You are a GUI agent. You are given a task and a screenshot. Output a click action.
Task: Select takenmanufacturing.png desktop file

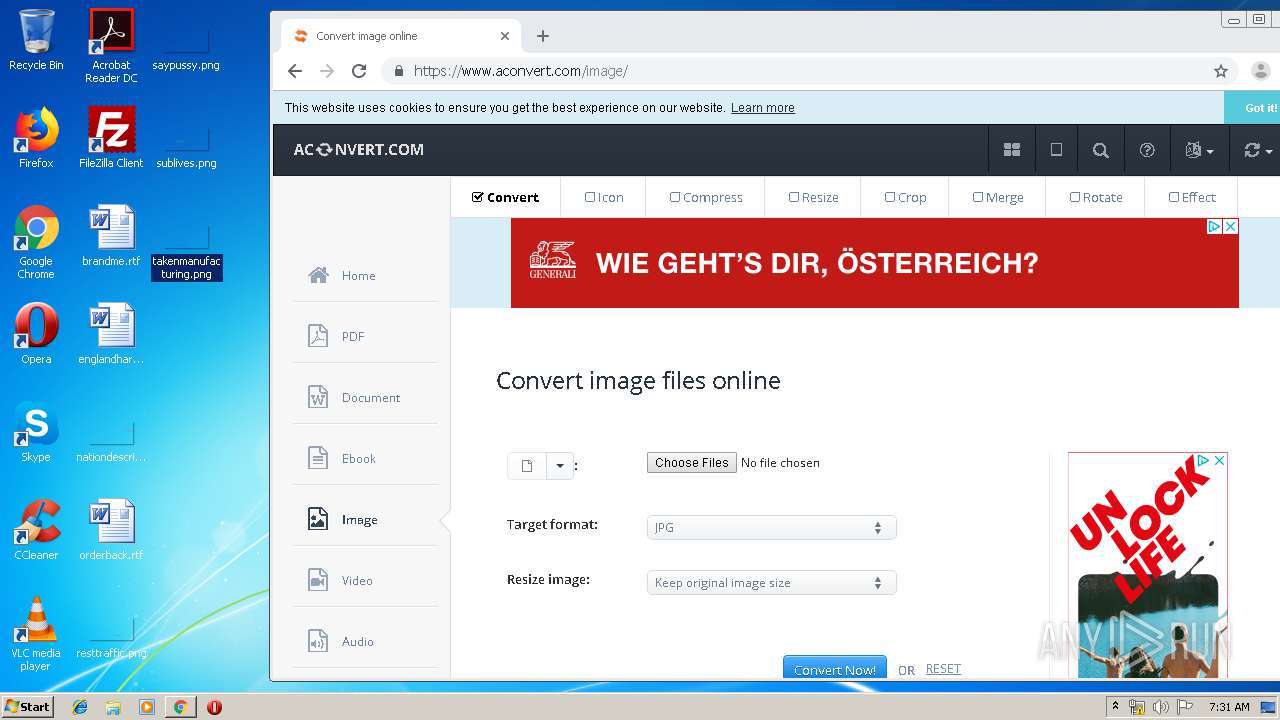[186, 253]
